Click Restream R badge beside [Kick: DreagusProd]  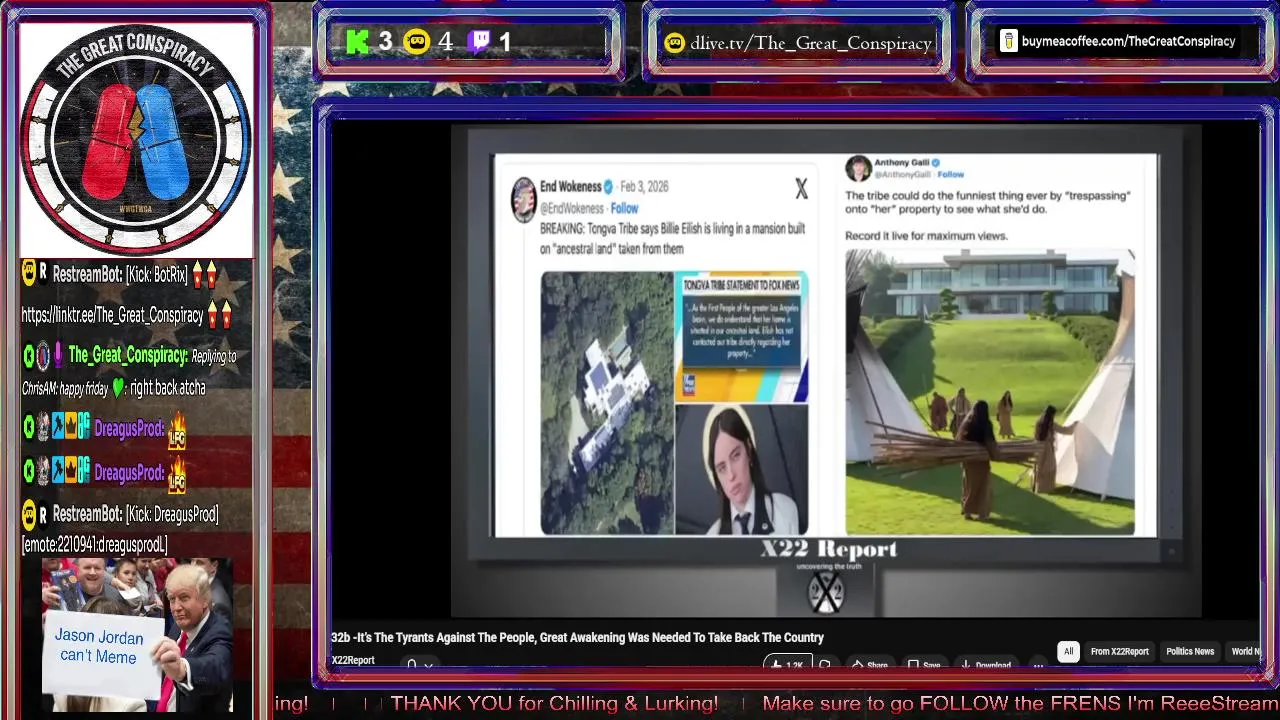(43, 514)
